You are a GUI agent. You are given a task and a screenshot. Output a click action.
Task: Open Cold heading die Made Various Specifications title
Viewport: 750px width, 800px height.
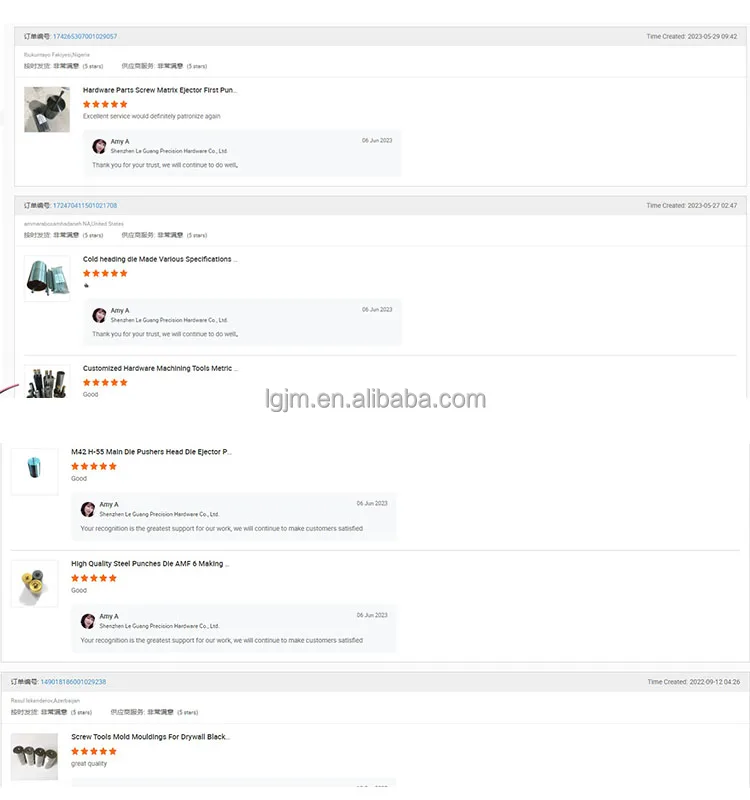tap(160, 259)
